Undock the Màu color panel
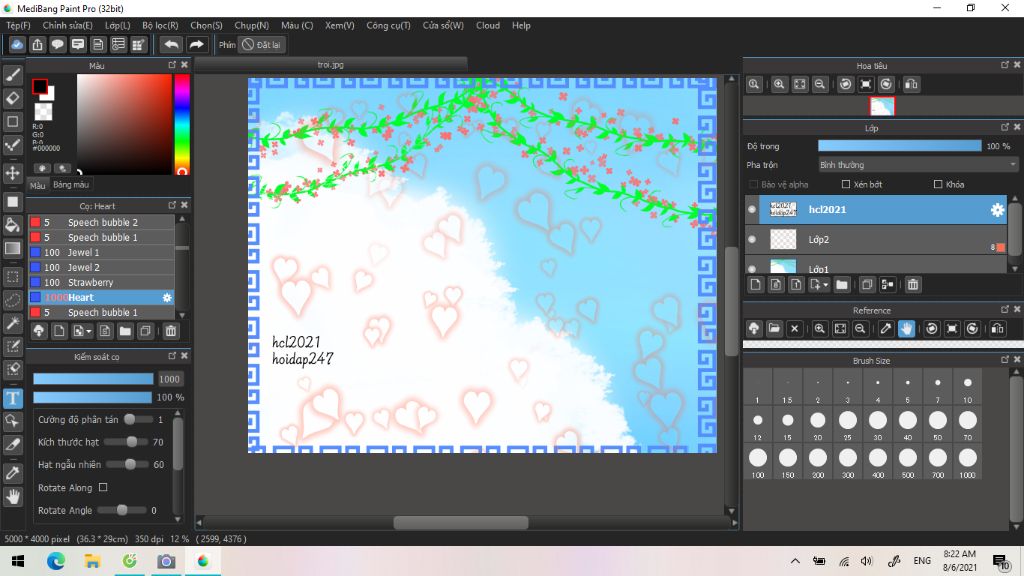The image size is (1024, 576). pyautogui.click(x=172, y=65)
